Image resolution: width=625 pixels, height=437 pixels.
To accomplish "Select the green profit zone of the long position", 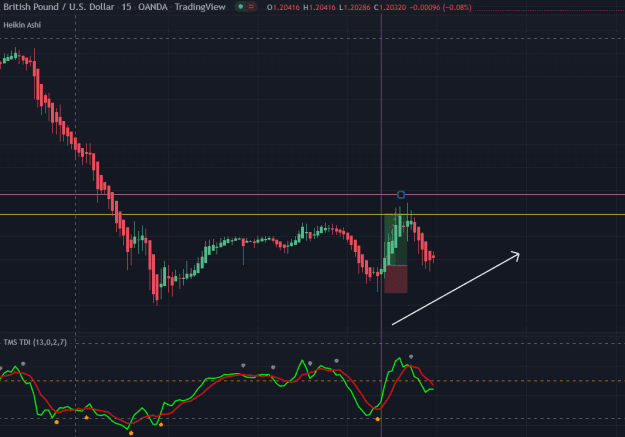I will tap(396, 240).
